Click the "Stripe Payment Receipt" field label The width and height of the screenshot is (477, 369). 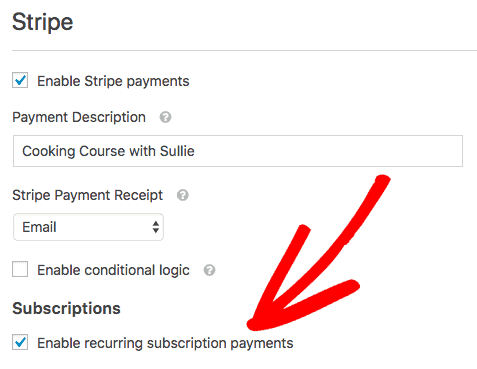88,195
